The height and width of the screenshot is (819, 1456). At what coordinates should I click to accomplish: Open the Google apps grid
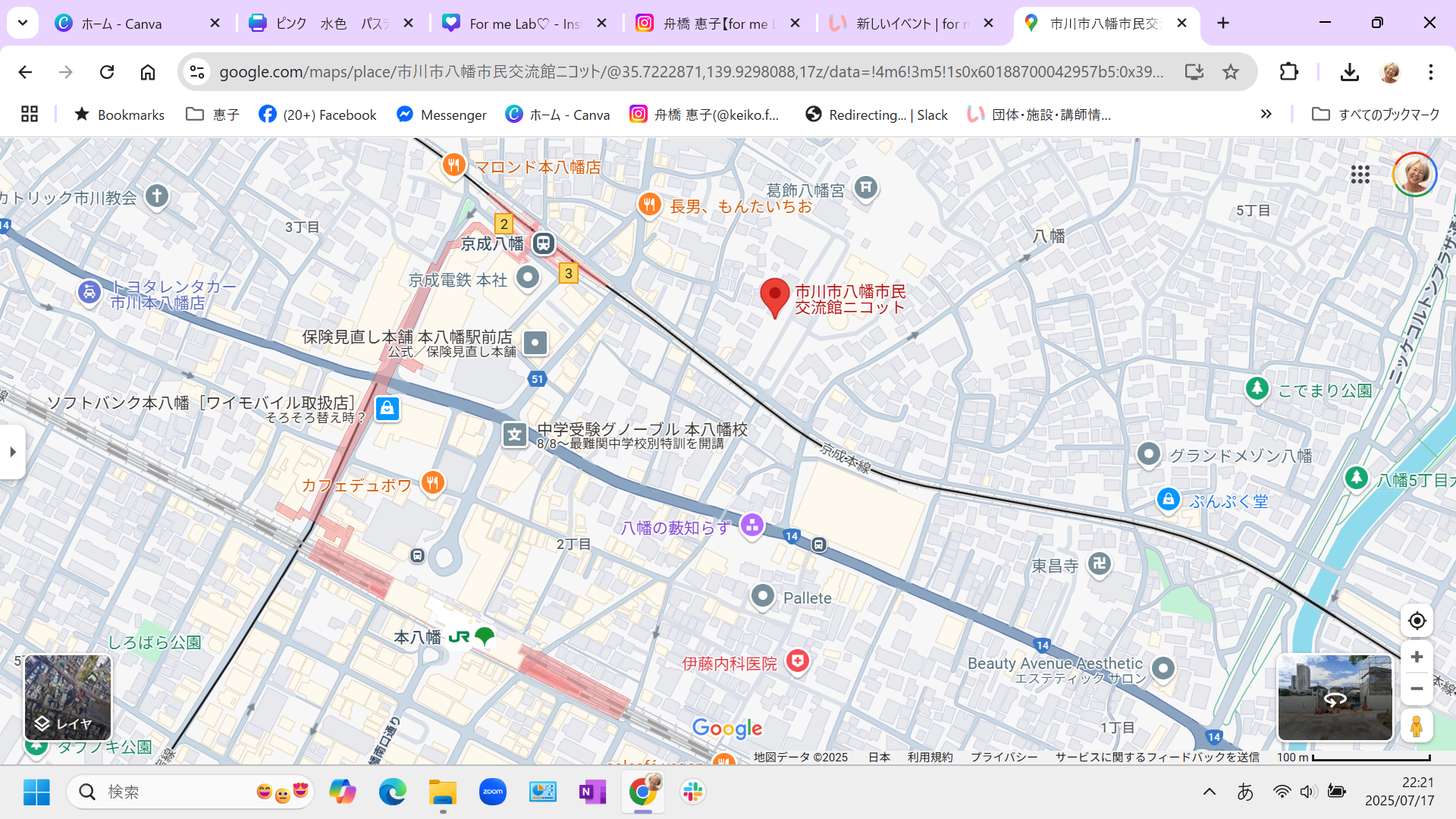[x=1360, y=175]
